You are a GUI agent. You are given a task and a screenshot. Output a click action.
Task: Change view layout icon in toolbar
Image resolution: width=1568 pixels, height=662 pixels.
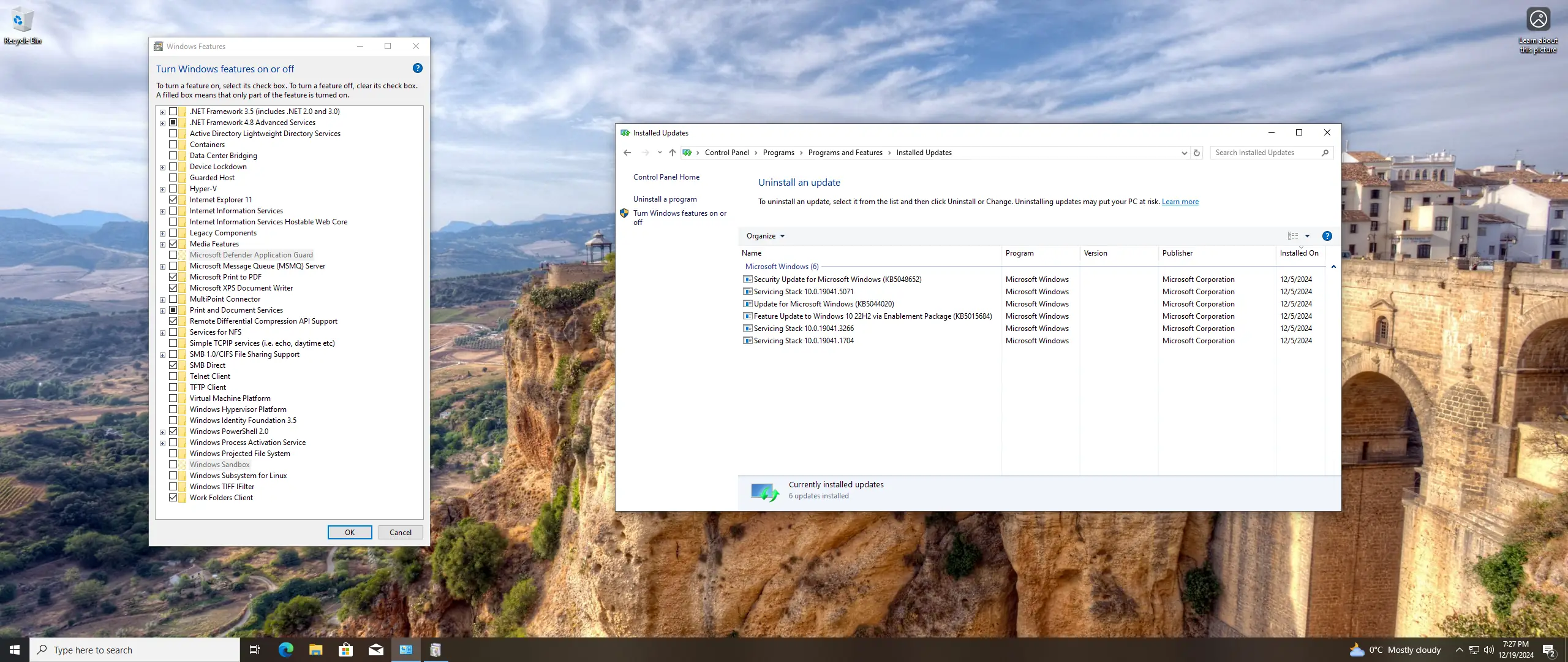click(x=1292, y=236)
